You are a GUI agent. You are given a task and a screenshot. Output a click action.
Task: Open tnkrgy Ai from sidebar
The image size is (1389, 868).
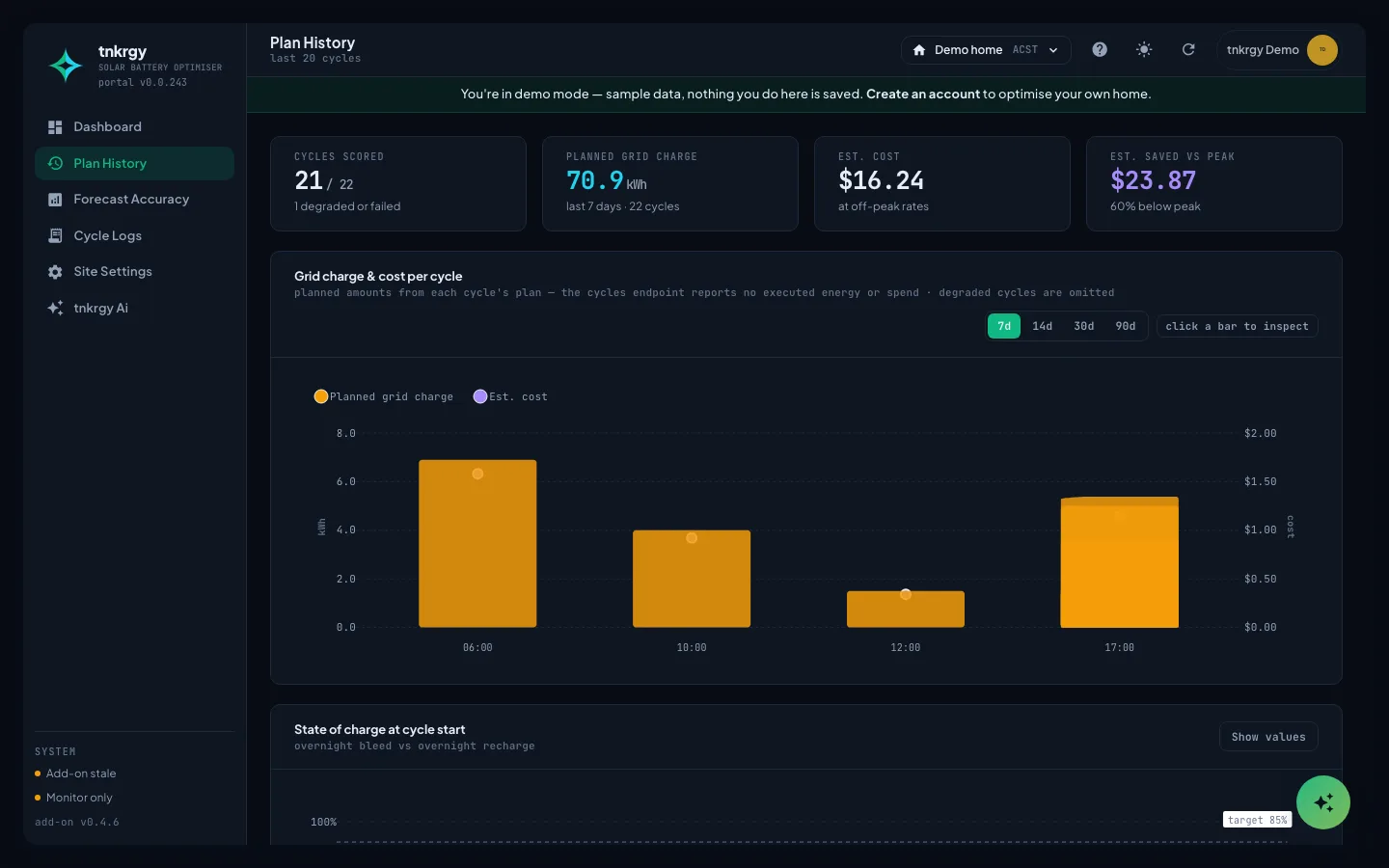coord(134,308)
